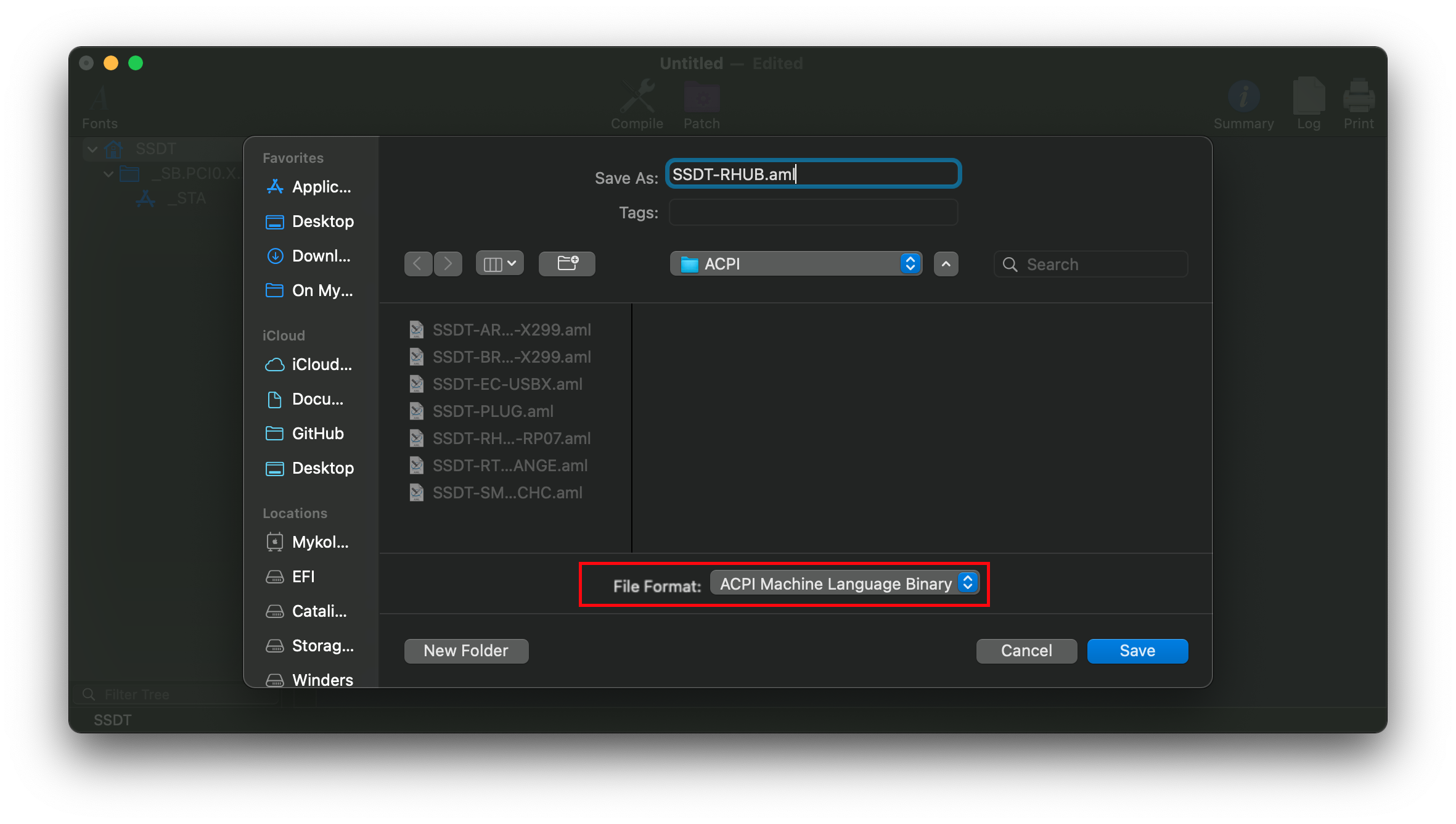Click the Tags input field

click(x=813, y=213)
